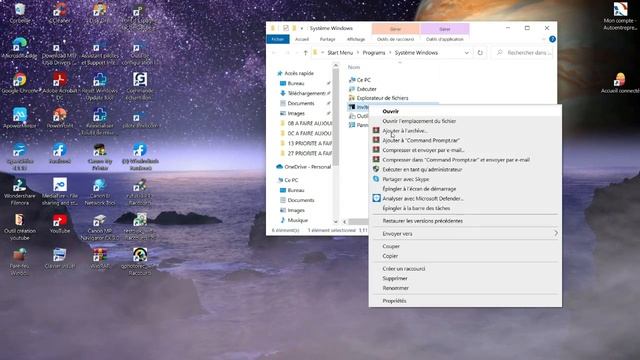
Task: Expand the chevron after Start Menu breadcrumb
Action: click(358, 53)
